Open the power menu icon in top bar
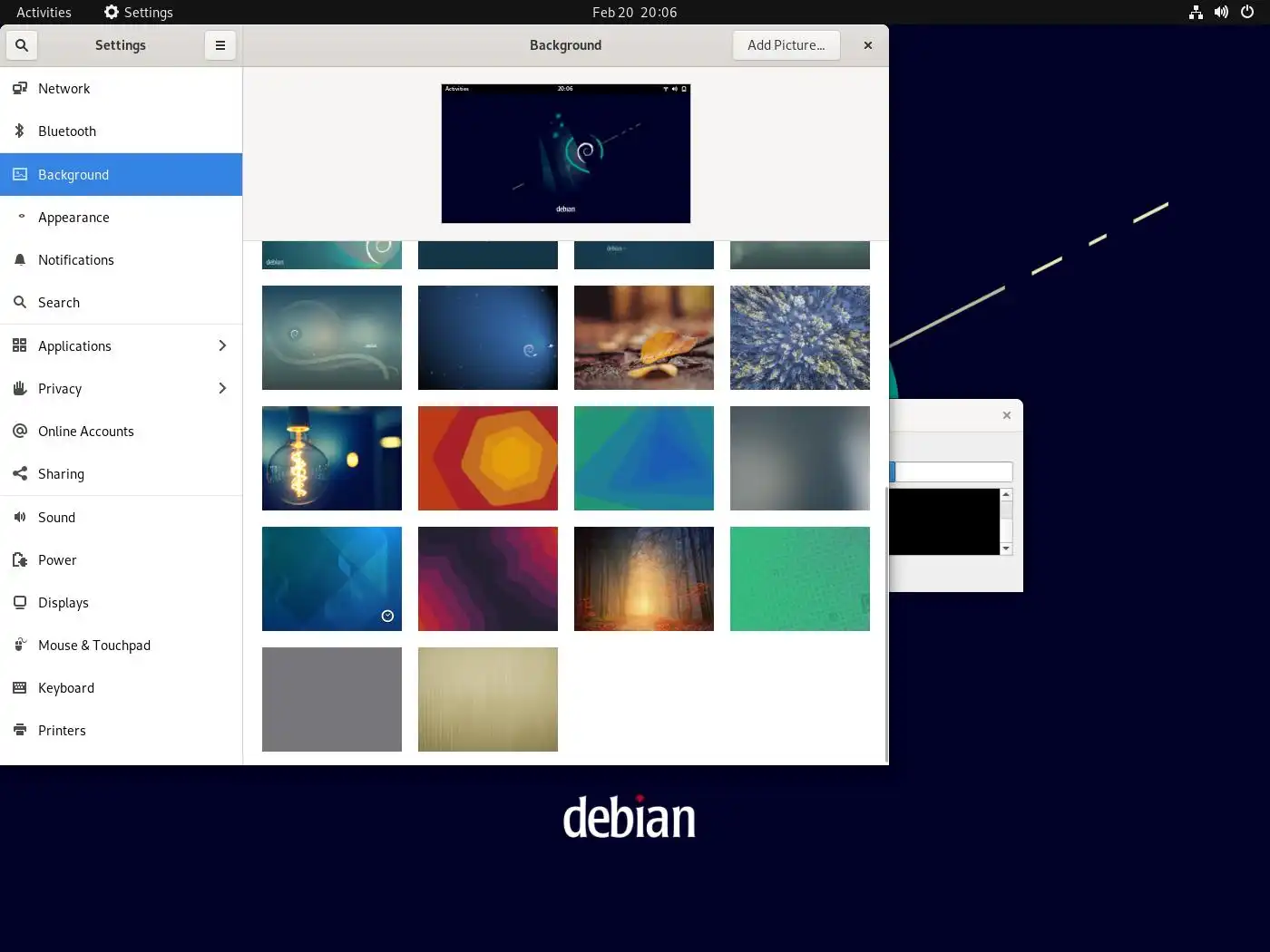Screen dimensions: 1270x952 (1247, 13)
